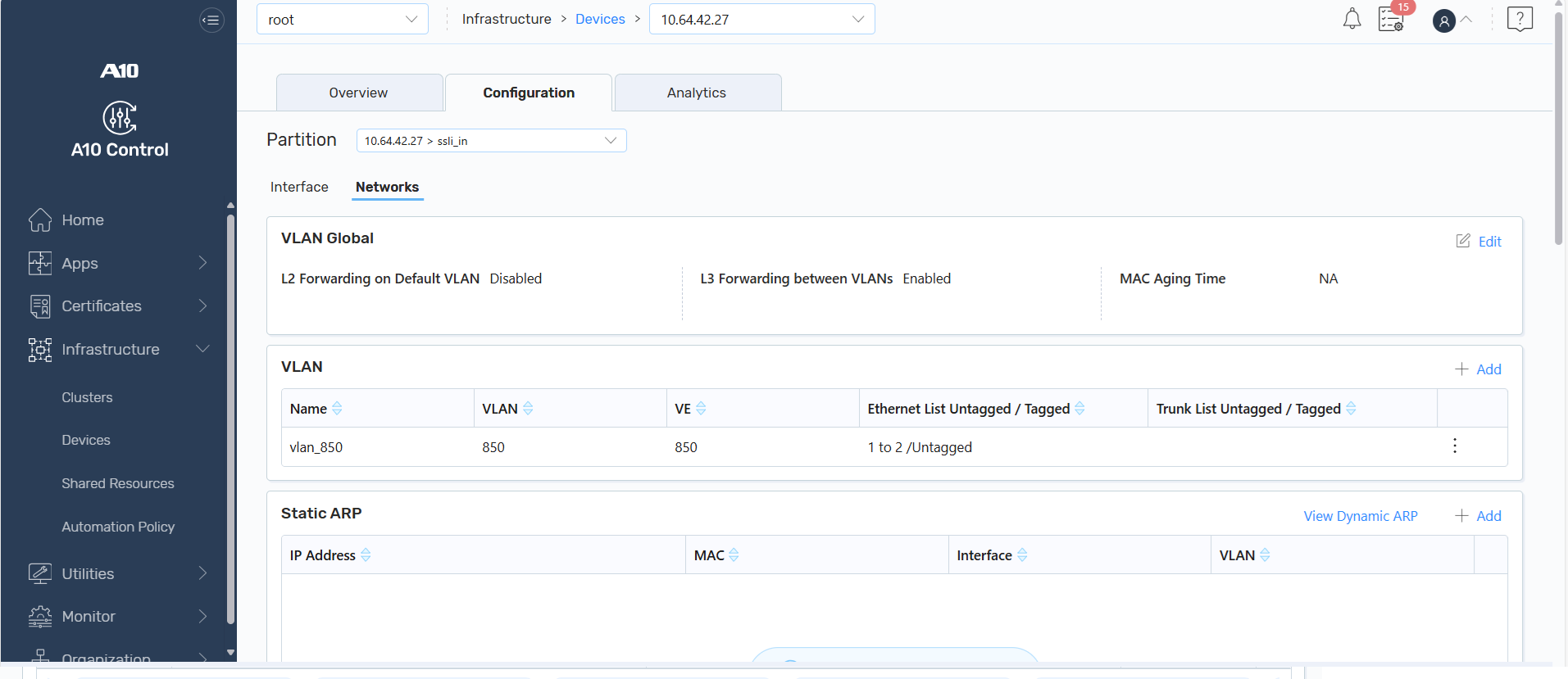Image resolution: width=1568 pixels, height=679 pixels.
Task: Open the root tenant dropdown
Action: 343,20
